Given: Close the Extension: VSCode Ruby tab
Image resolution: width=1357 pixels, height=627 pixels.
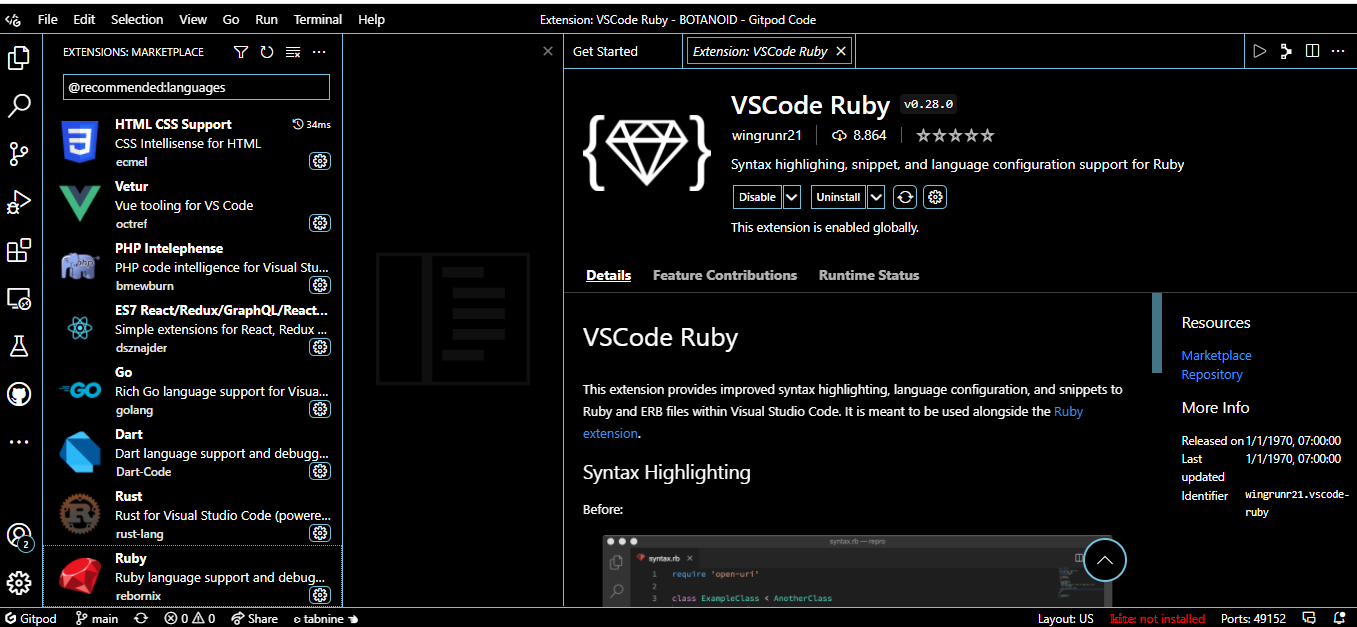Looking at the screenshot, I should point(841,51).
